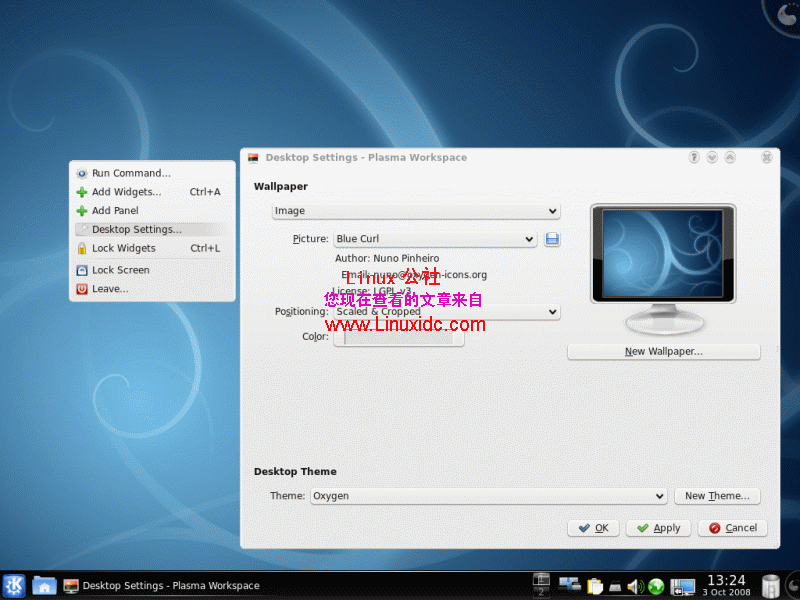Save the current picture using the disk icon

pos(552,239)
